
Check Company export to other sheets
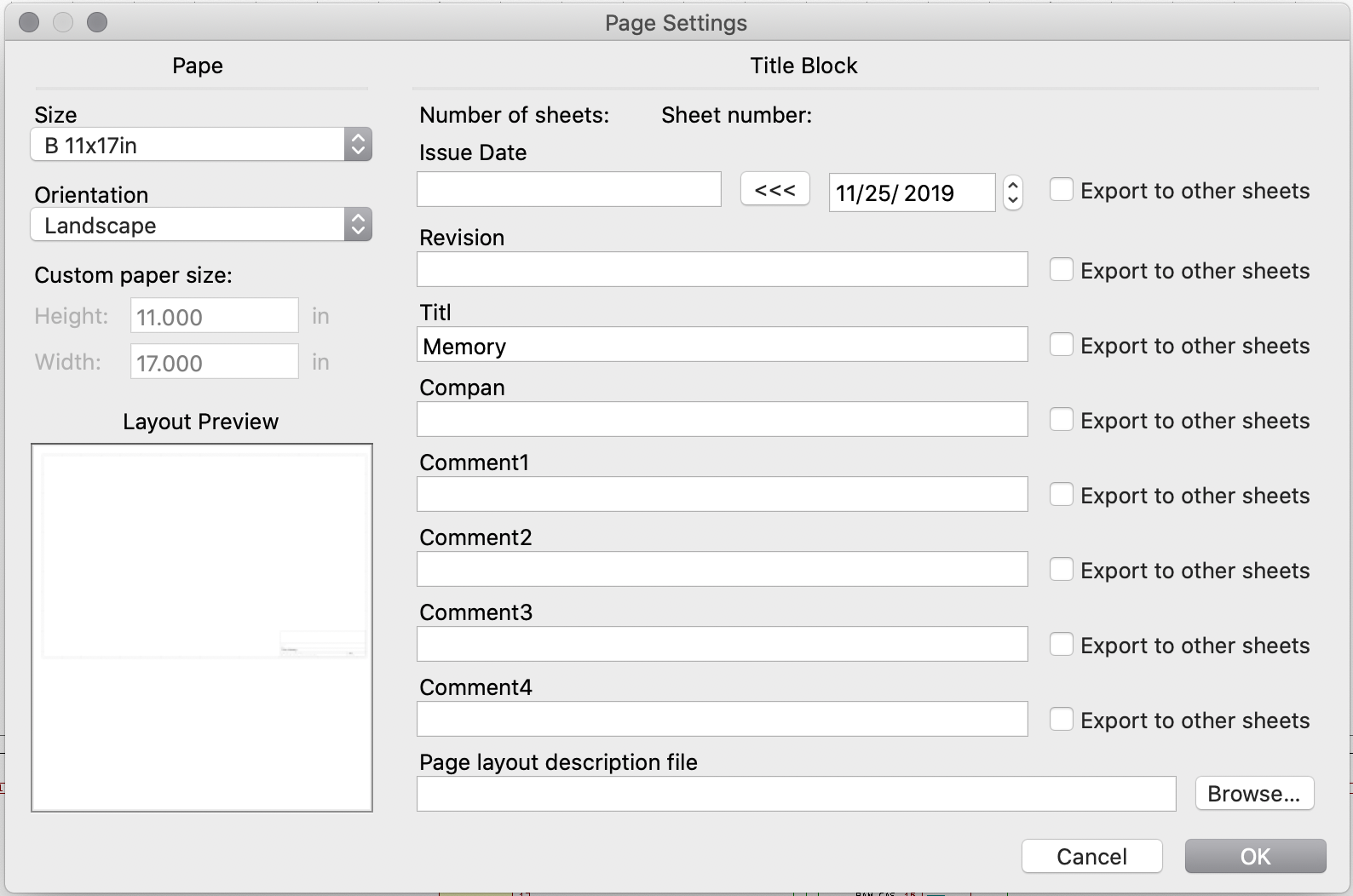tap(1061, 420)
